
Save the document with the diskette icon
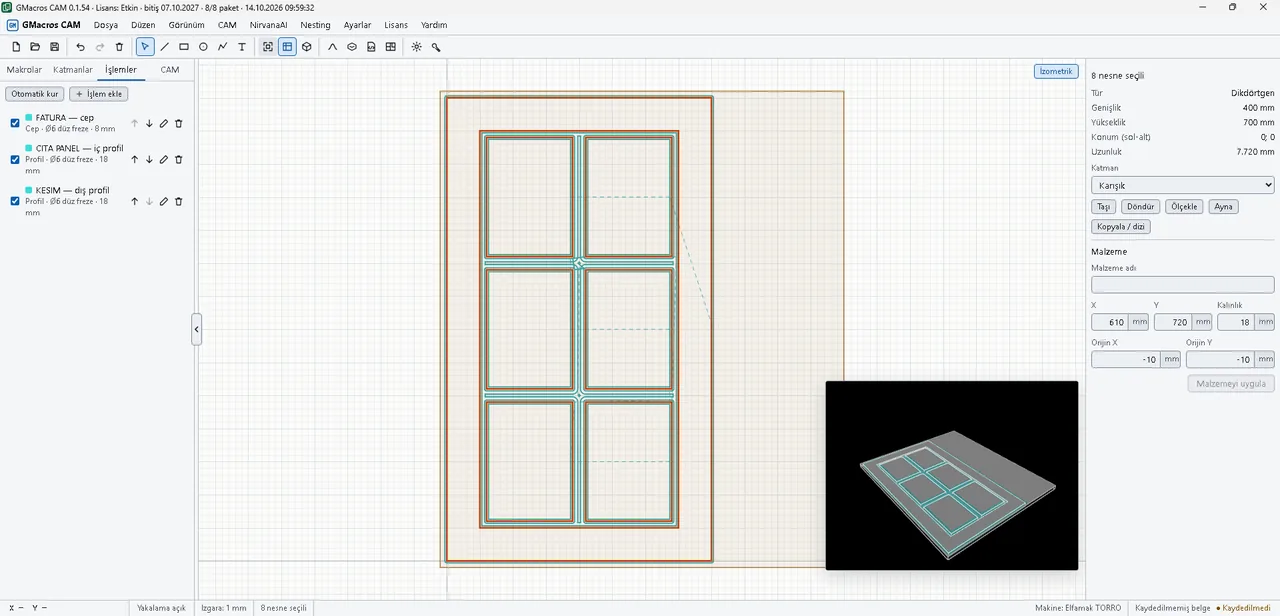click(x=54, y=47)
